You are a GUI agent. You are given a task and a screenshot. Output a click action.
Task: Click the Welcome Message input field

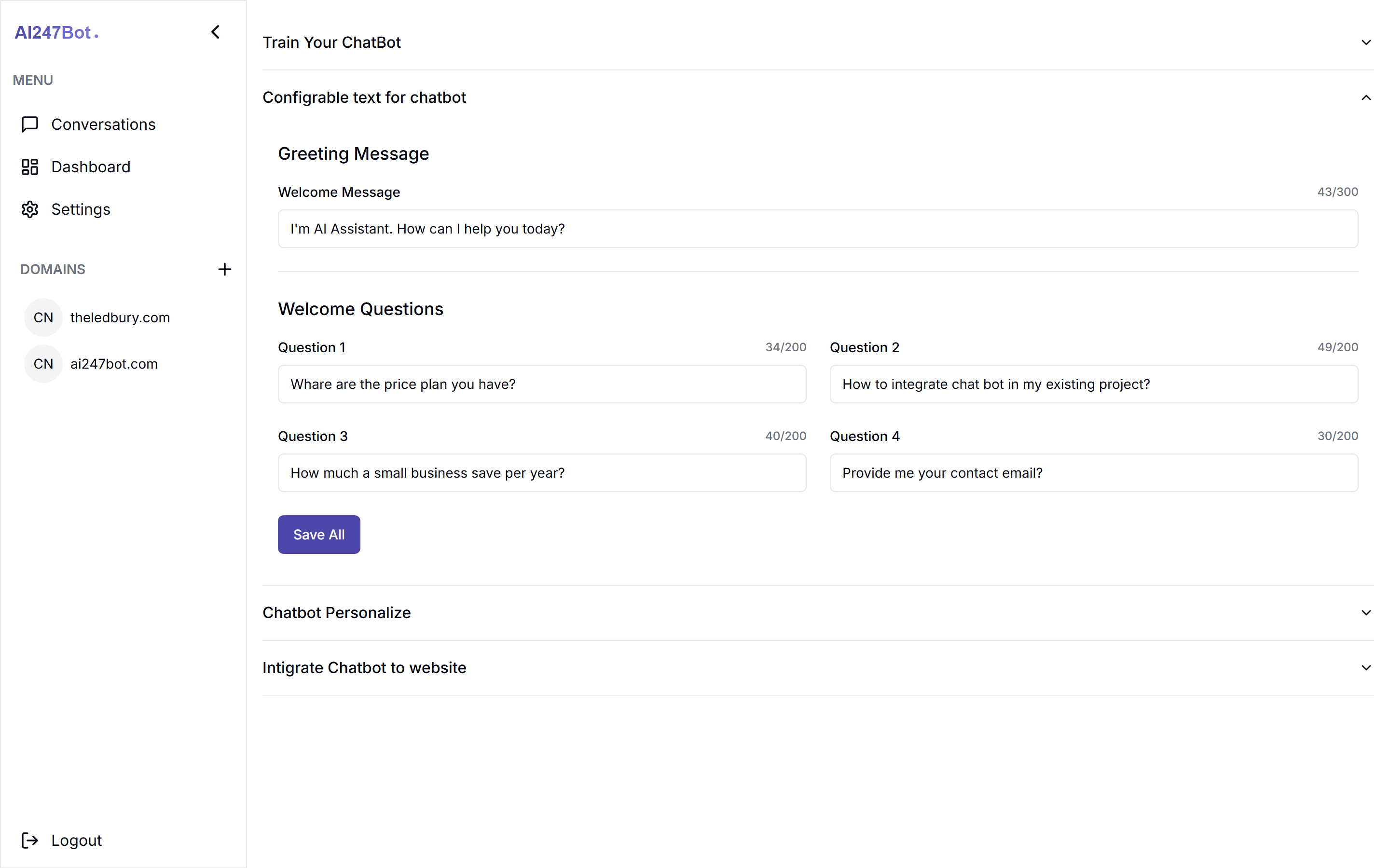(x=817, y=229)
